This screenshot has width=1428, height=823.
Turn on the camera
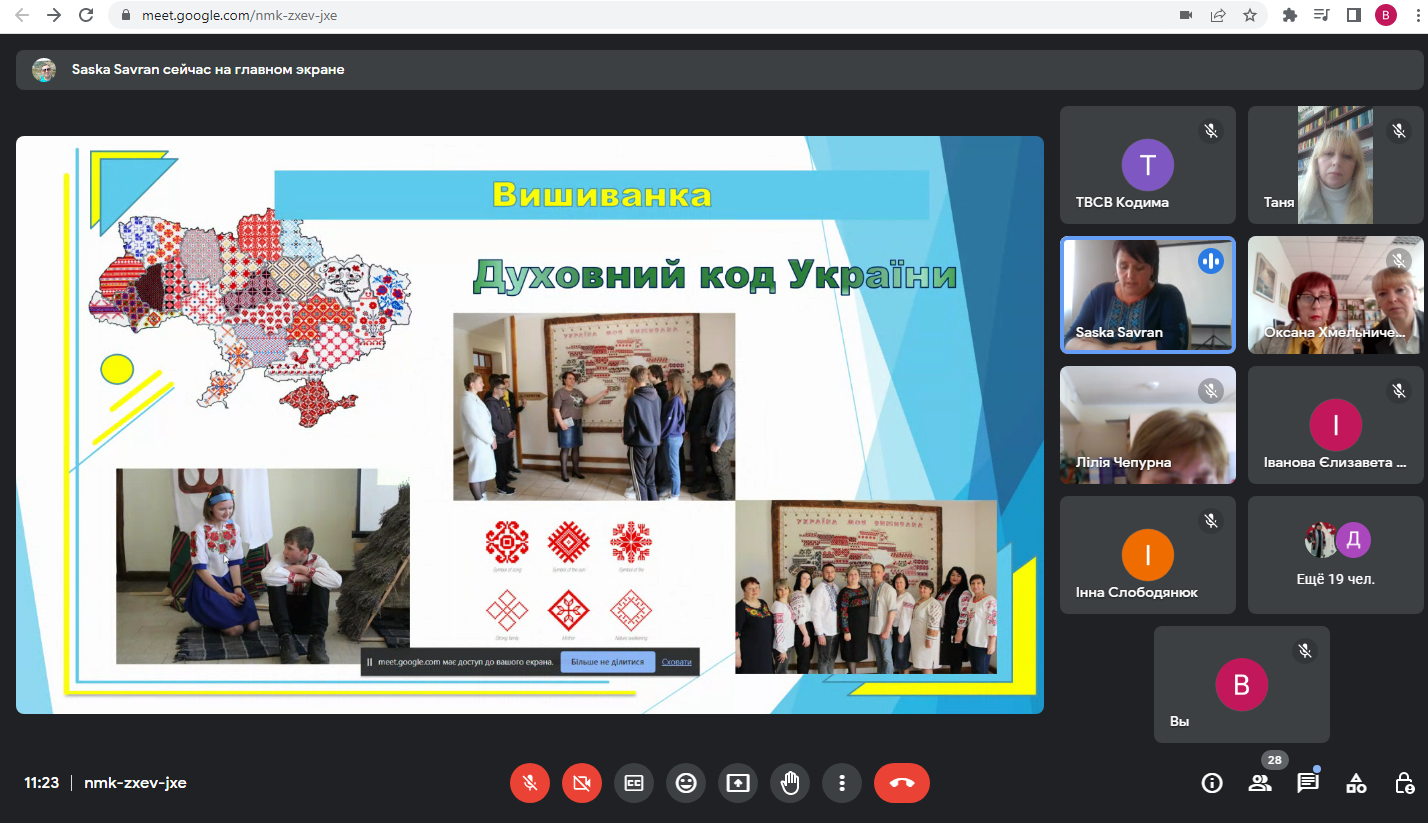click(x=582, y=783)
